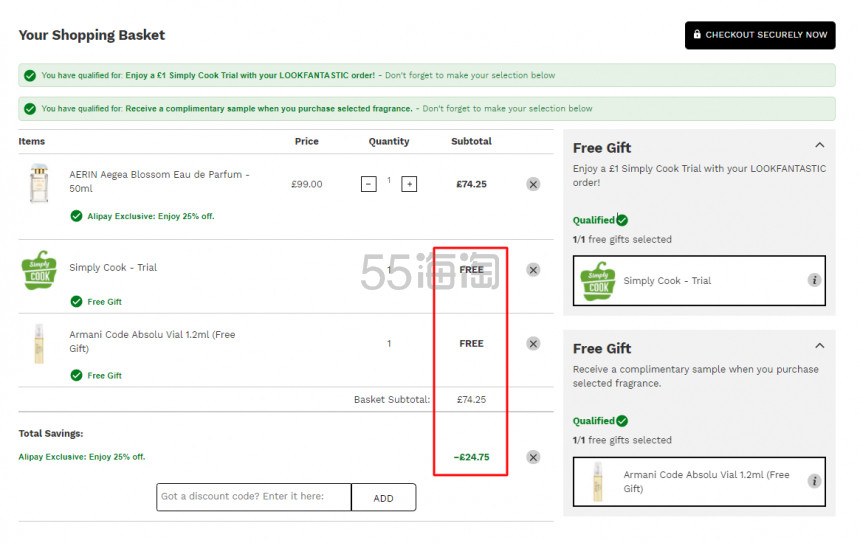Click Qualified check in first Free Gift panel
The height and width of the screenshot is (543, 860).
coord(622,220)
